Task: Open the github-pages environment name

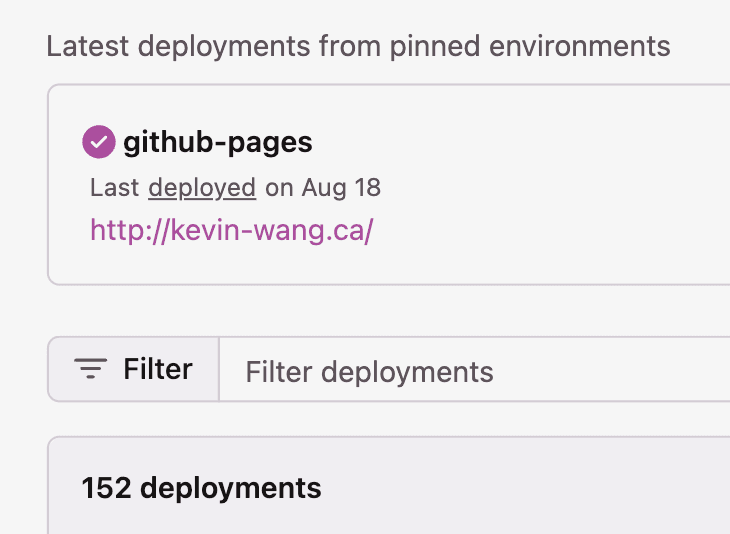Action: coord(218,142)
